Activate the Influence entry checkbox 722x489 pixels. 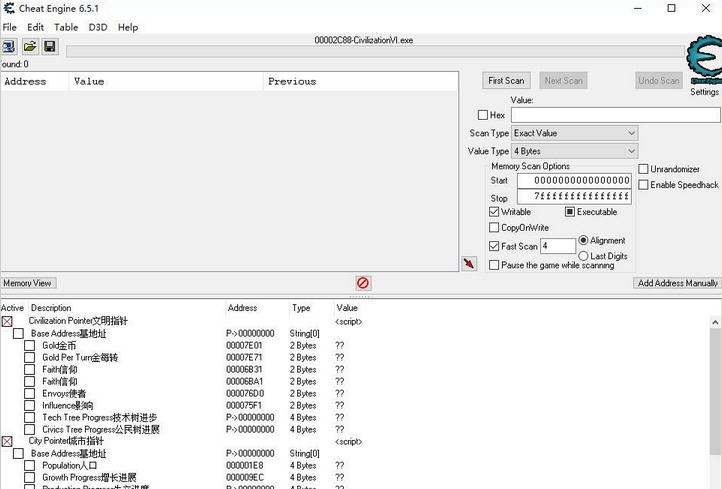[29, 405]
